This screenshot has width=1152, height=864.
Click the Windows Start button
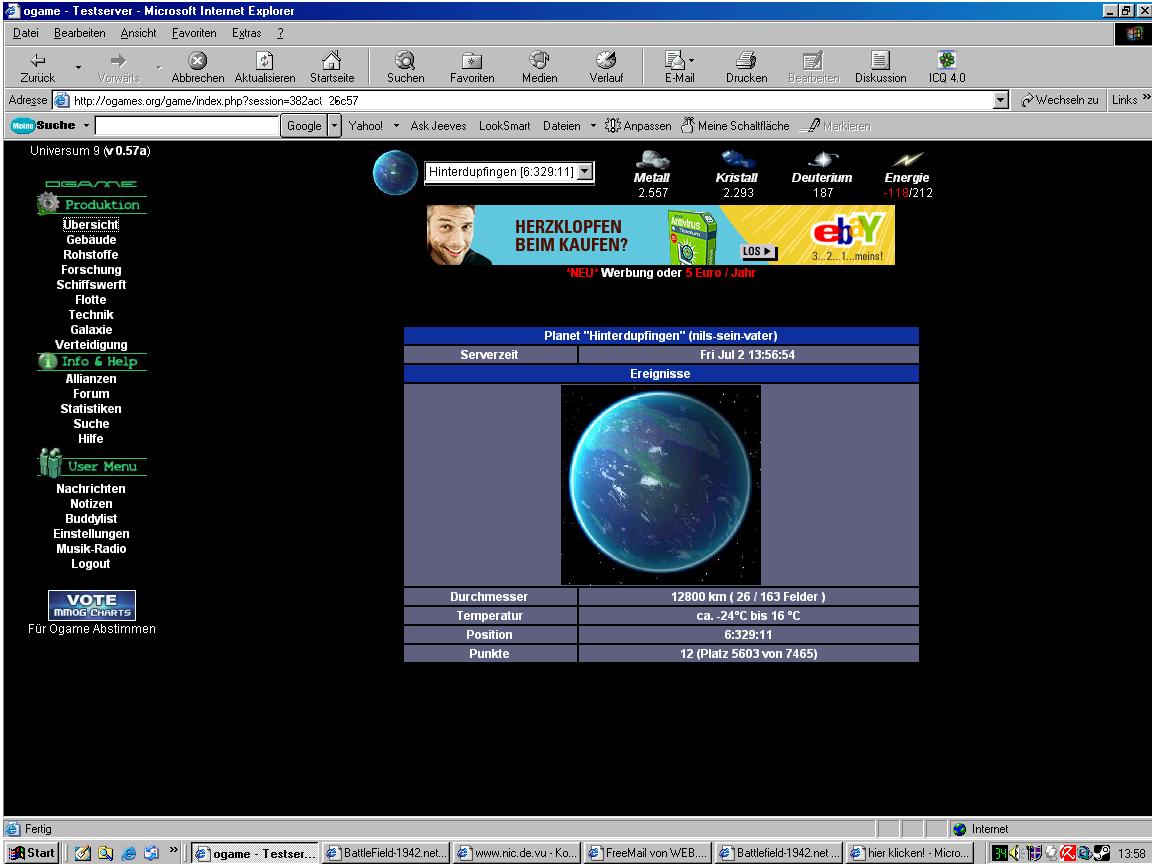30,853
